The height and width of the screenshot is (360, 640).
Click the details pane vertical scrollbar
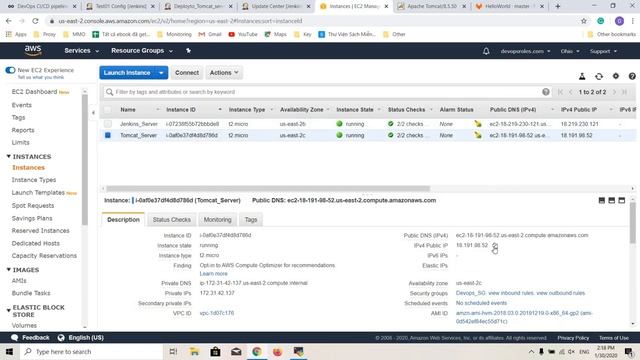tap(633, 222)
